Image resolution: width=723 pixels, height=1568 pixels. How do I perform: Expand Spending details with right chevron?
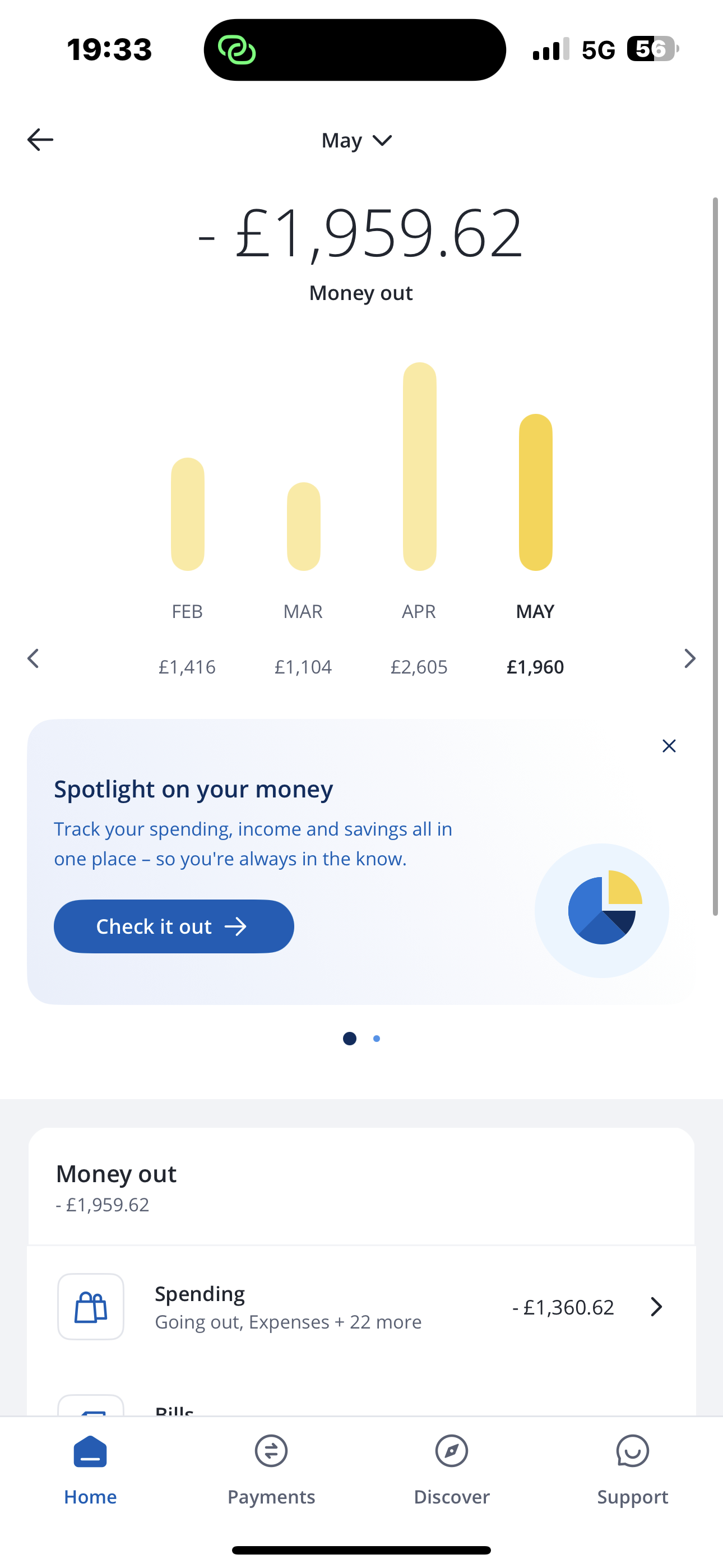tap(656, 1307)
